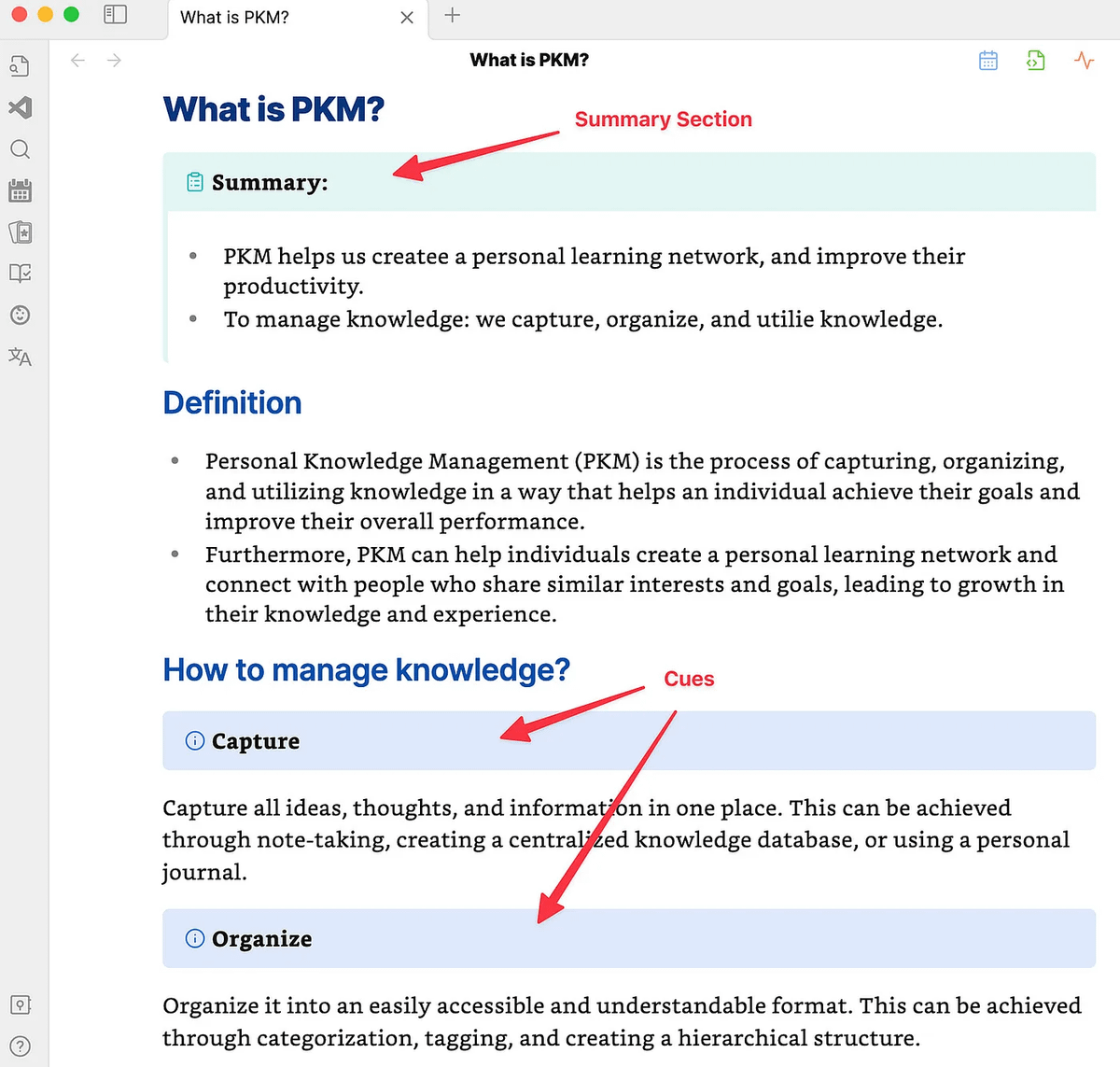Click the VS Code icon in sidebar
The image size is (1120, 1067).
point(20,107)
